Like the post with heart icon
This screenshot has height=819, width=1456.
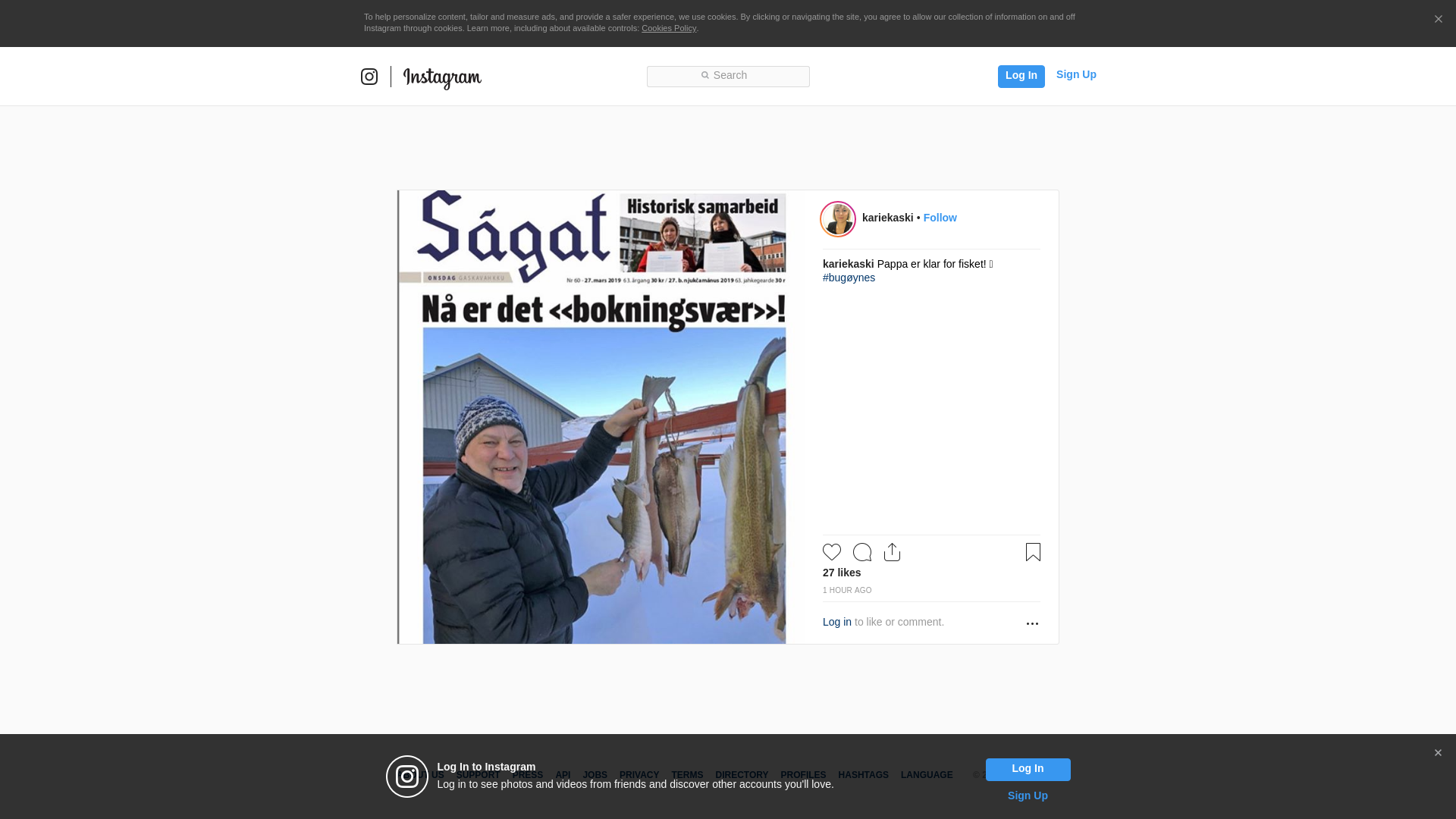coord(832,552)
